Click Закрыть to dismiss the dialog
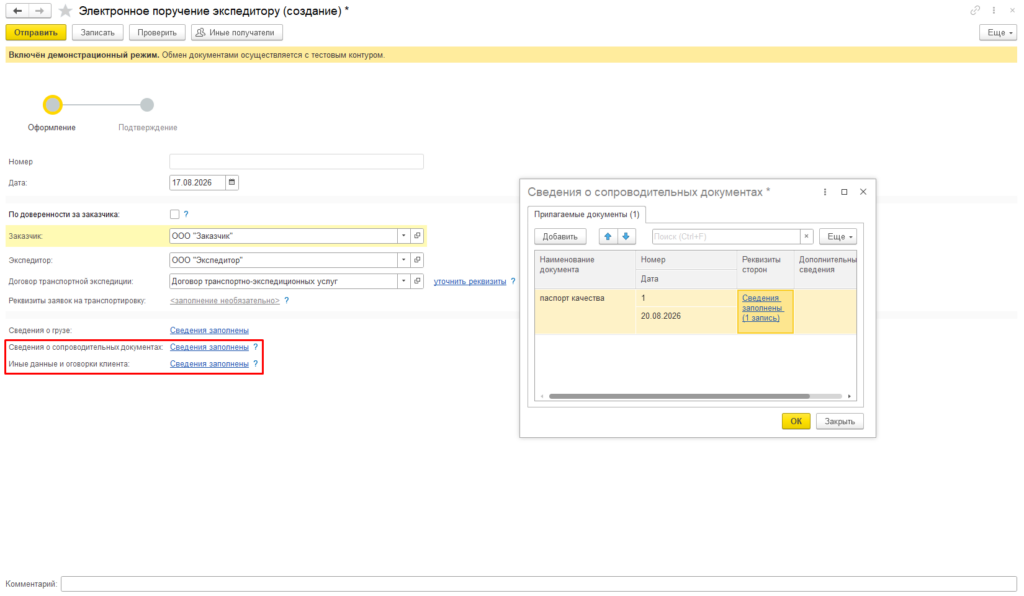This screenshot has width=1024, height=596. tap(839, 421)
